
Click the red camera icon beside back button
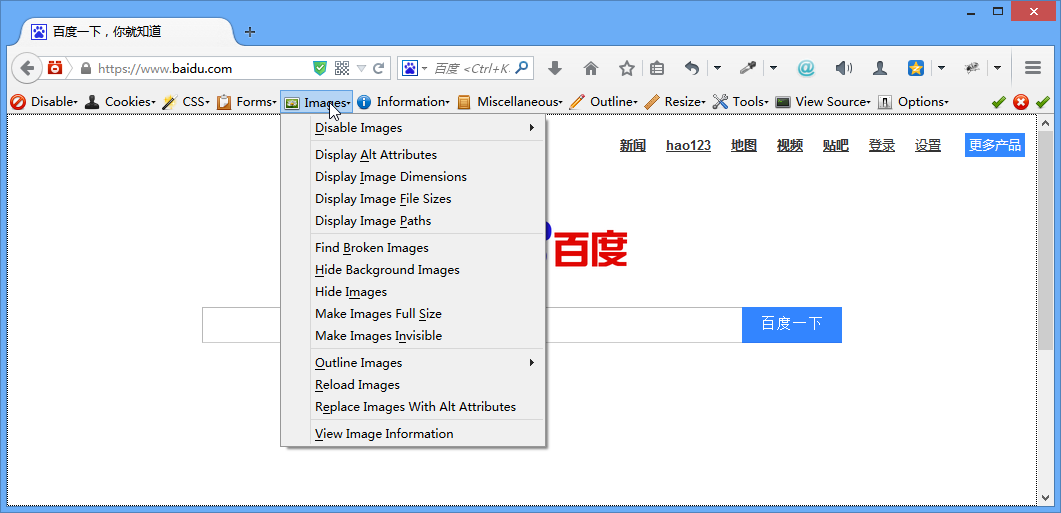(x=55, y=68)
